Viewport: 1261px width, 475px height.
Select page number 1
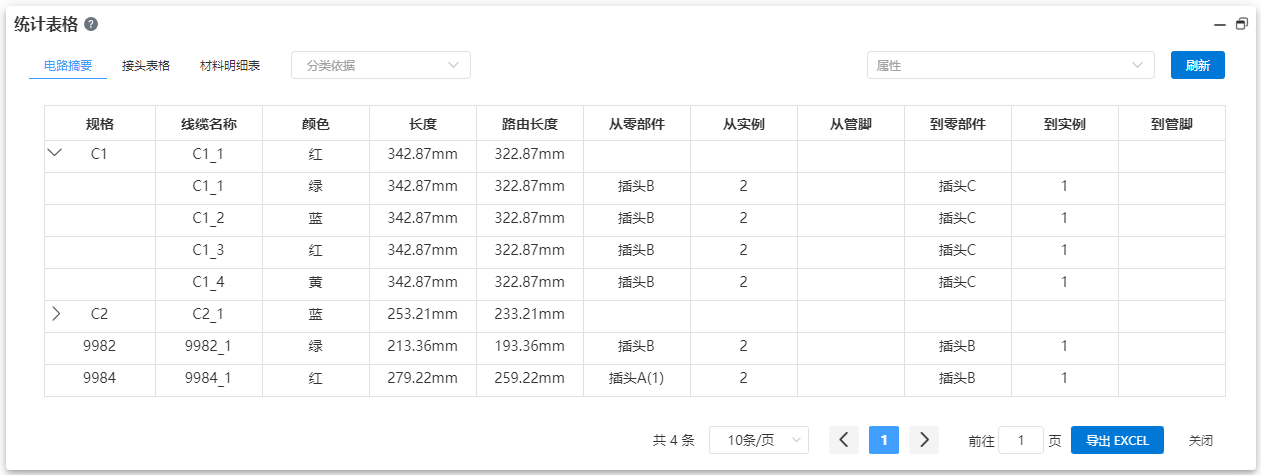884,440
